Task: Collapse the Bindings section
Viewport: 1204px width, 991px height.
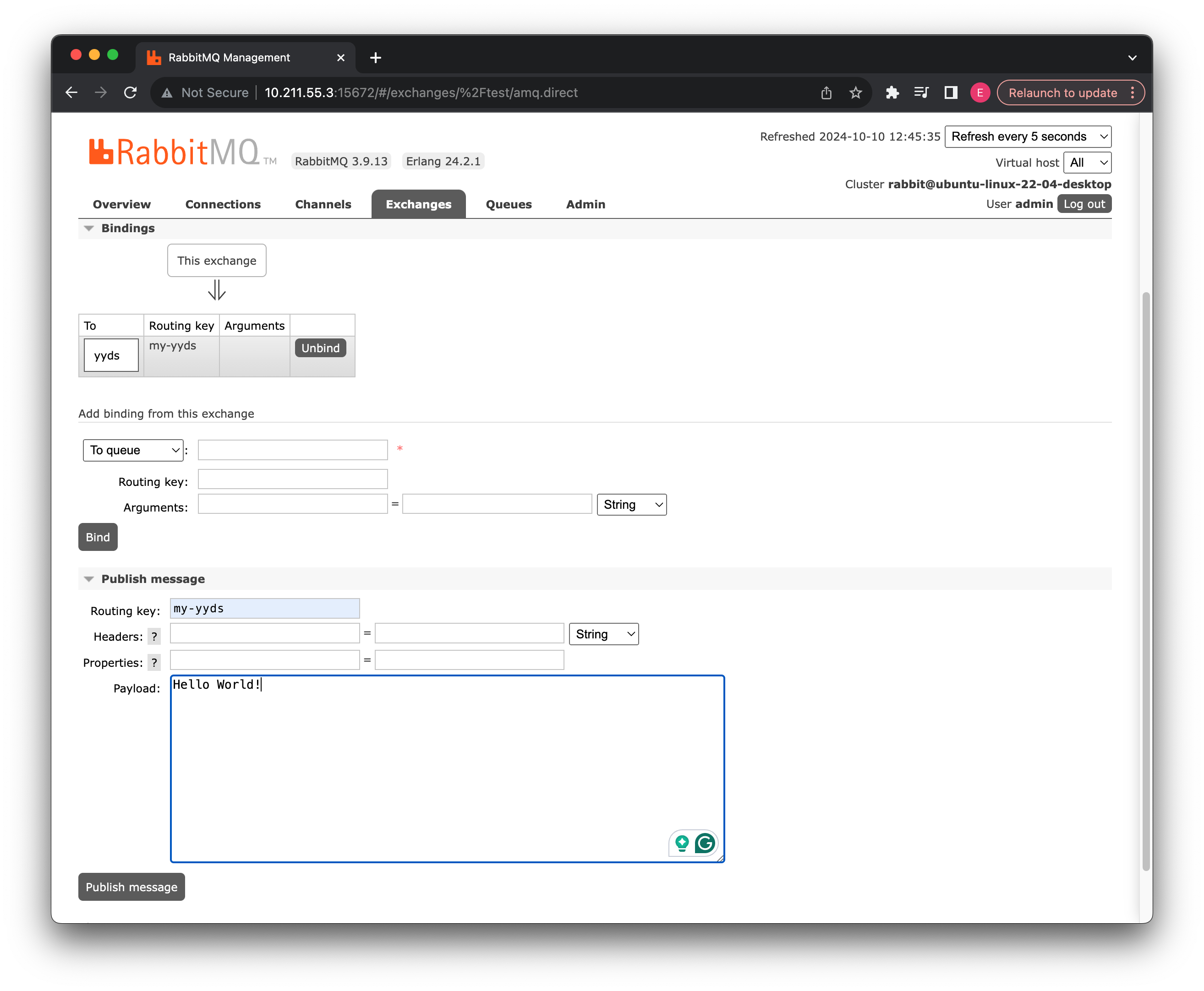Action: tap(127, 229)
